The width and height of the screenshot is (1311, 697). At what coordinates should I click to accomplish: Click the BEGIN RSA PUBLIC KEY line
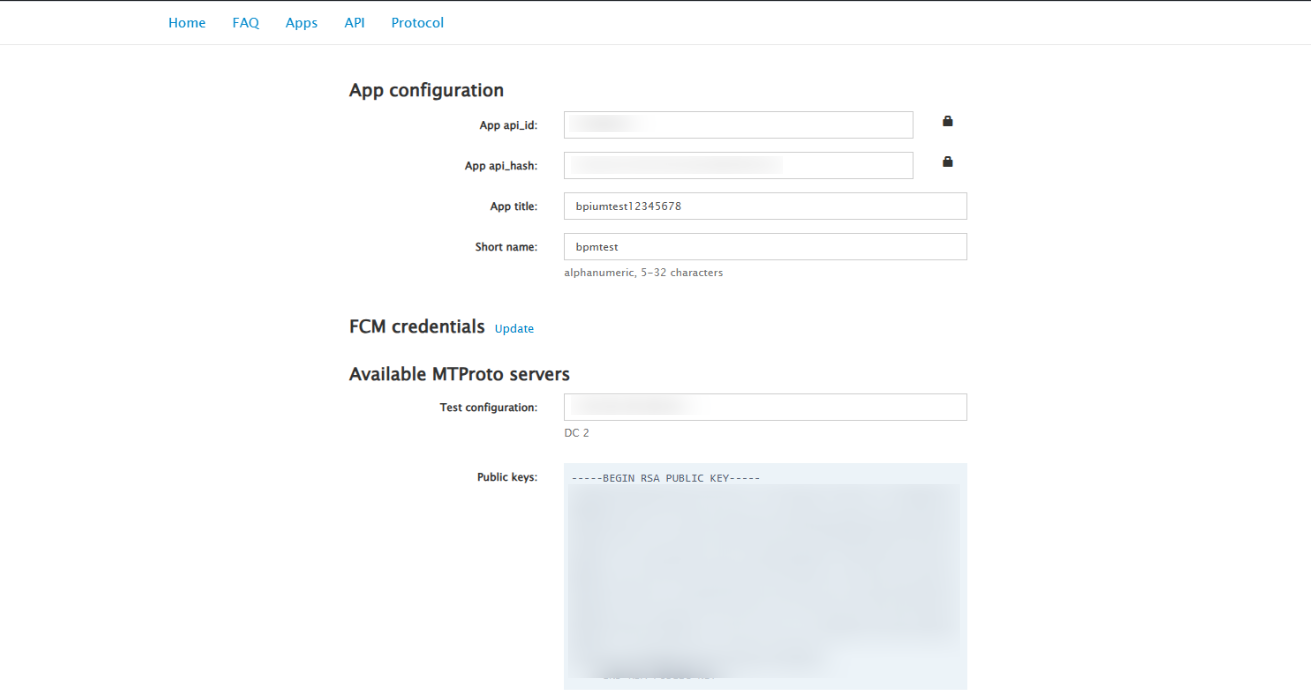(x=666, y=478)
